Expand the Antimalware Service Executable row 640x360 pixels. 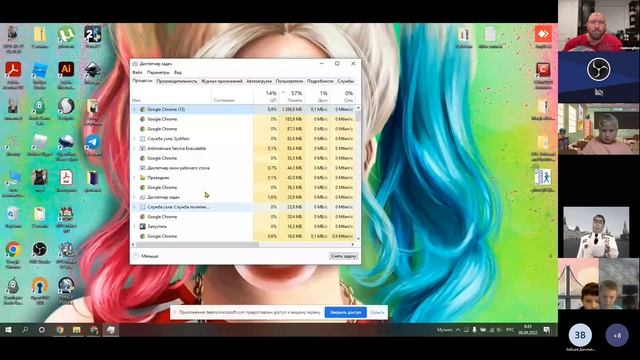[x=134, y=149]
